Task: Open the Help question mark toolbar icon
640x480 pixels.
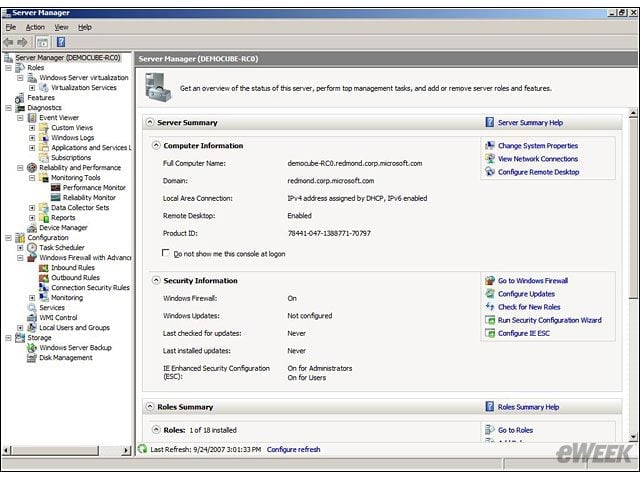Action: pyautogui.click(x=61, y=42)
